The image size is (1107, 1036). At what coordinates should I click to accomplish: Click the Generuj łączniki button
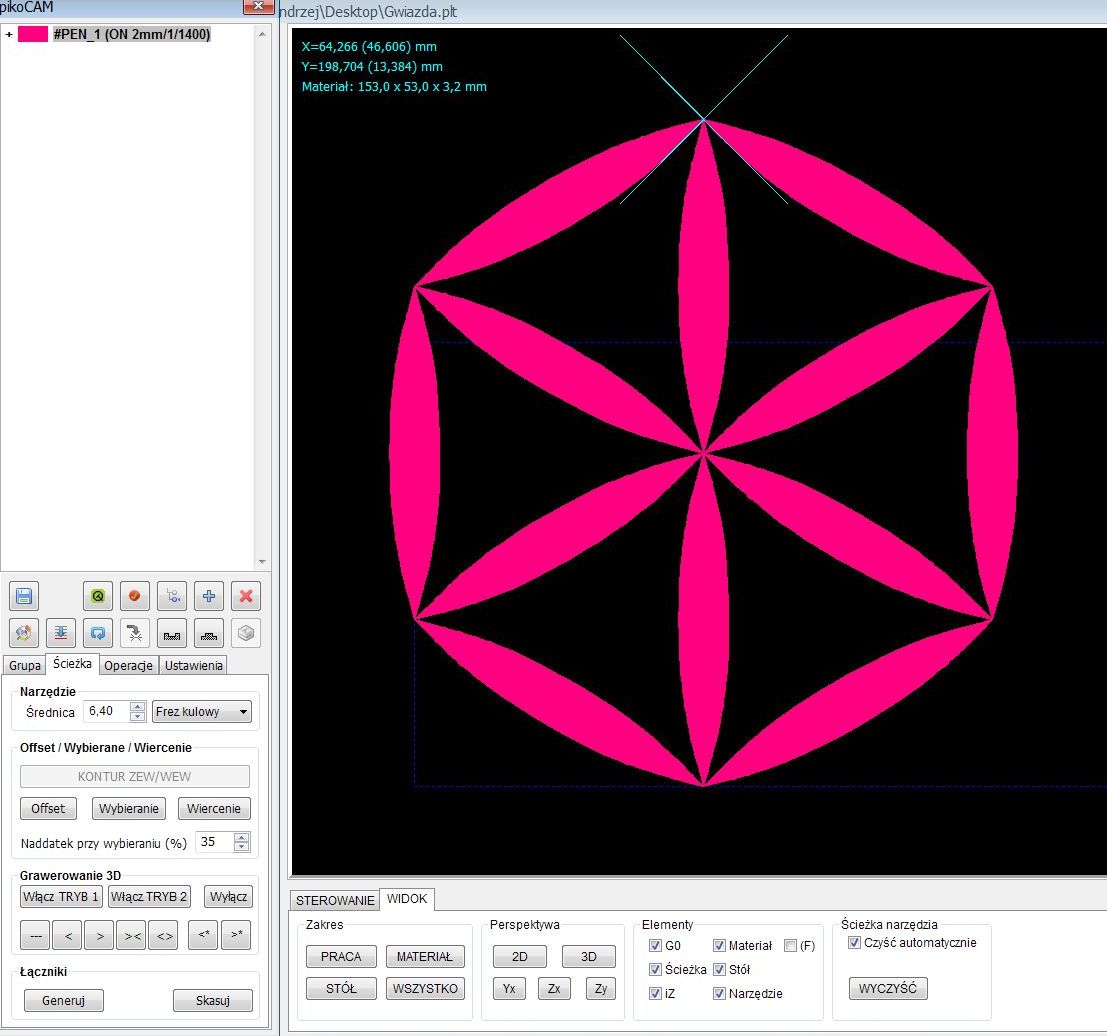[64, 1001]
